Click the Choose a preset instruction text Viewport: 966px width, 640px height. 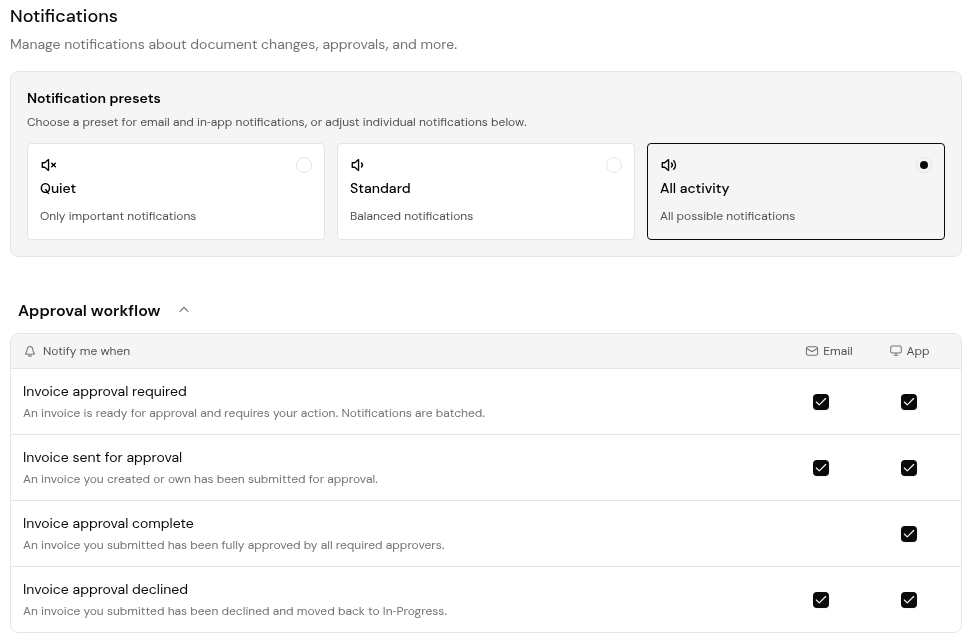click(277, 122)
